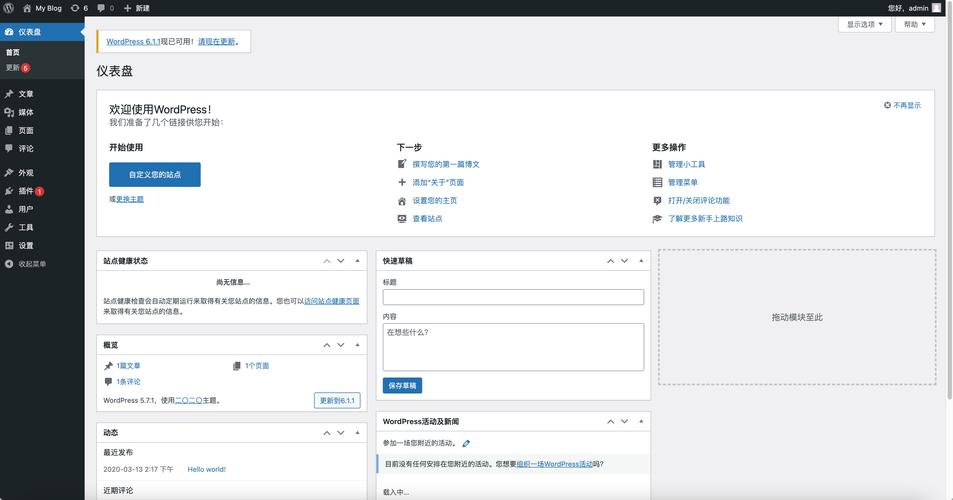Toggle collapse of WordPress活动及新闻 panel
The width and height of the screenshot is (953, 500).
tap(641, 421)
